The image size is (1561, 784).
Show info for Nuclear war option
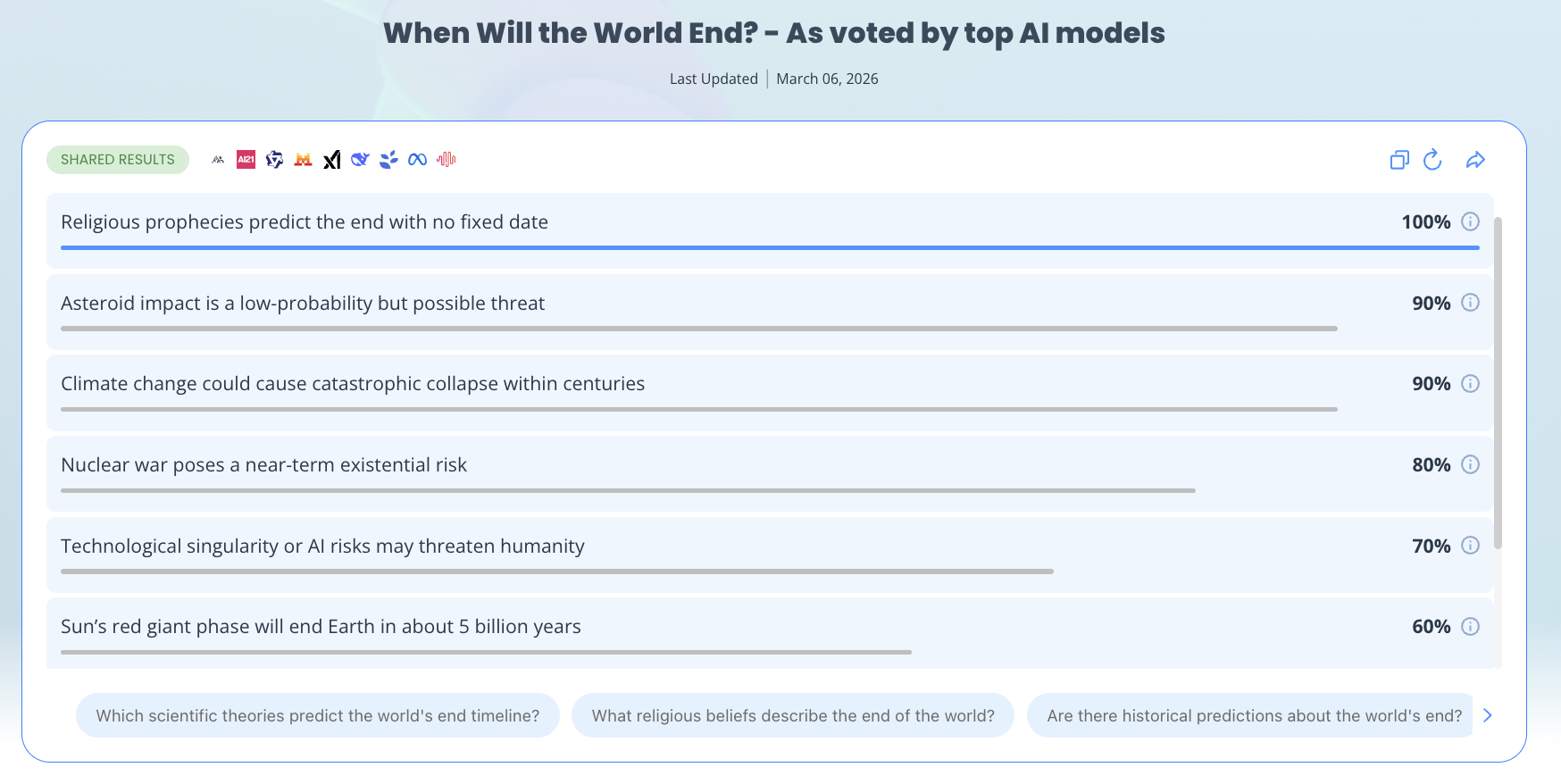[x=1470, y=464]
